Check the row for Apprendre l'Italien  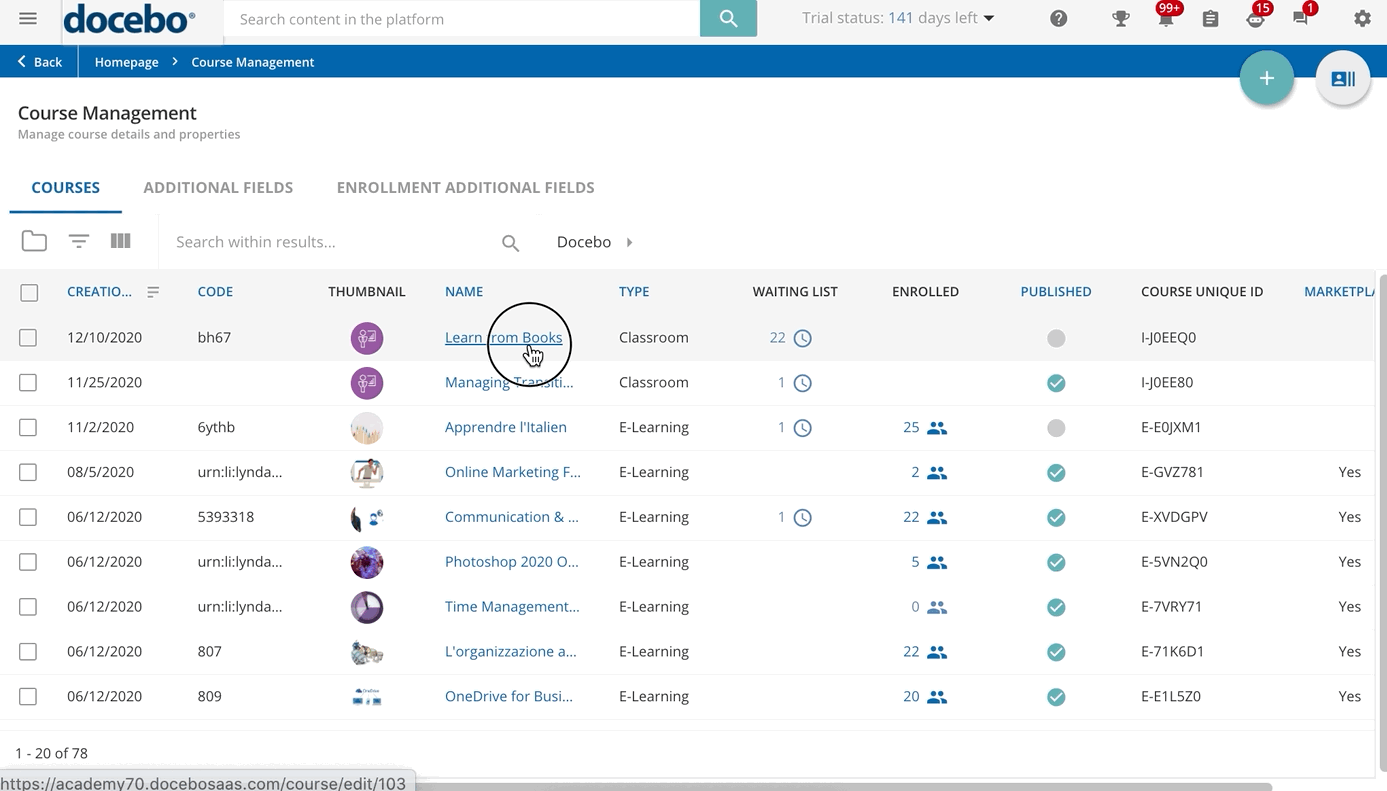28,427
